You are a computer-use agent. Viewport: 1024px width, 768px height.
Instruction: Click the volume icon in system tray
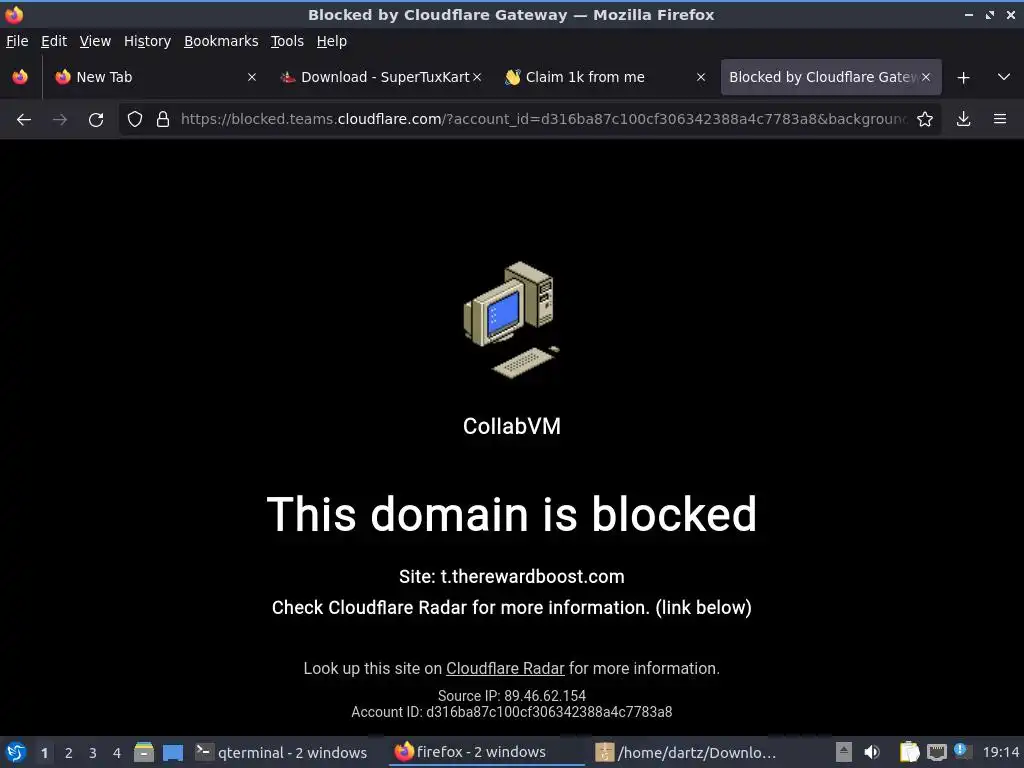872,752
